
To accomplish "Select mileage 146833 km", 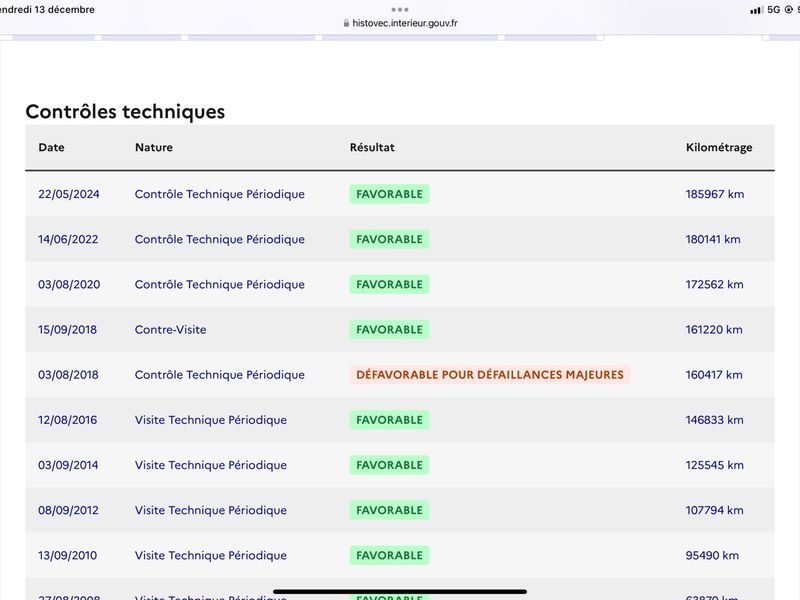I will [x=714, y=420].
